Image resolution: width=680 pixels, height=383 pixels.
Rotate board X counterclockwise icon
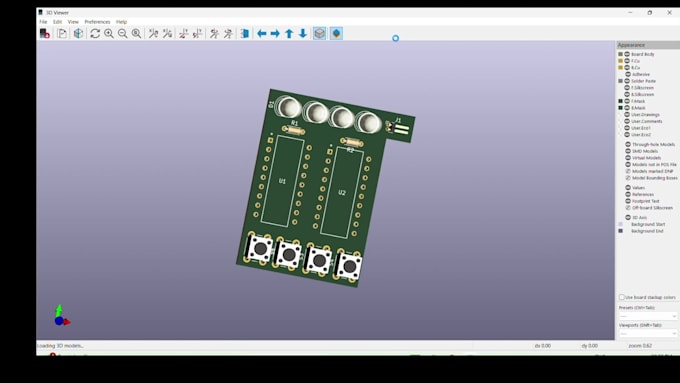[x=167, y=33]
